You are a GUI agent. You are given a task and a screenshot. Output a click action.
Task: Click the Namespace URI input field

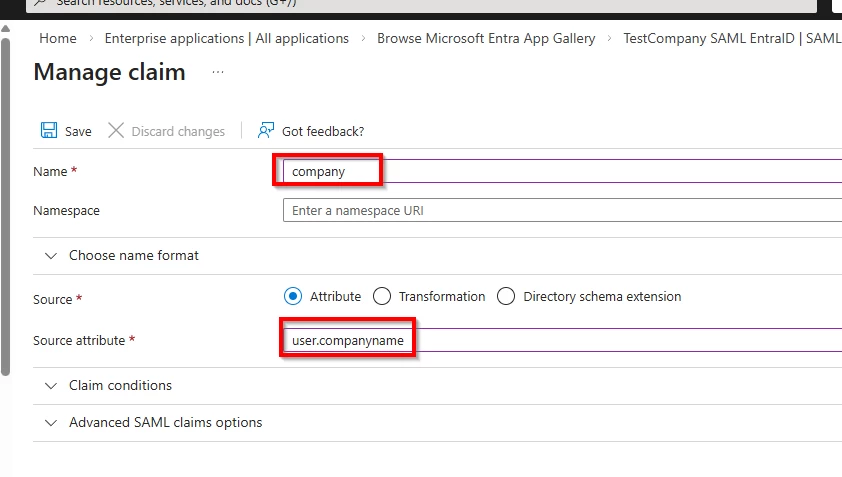tap(560, 211)
